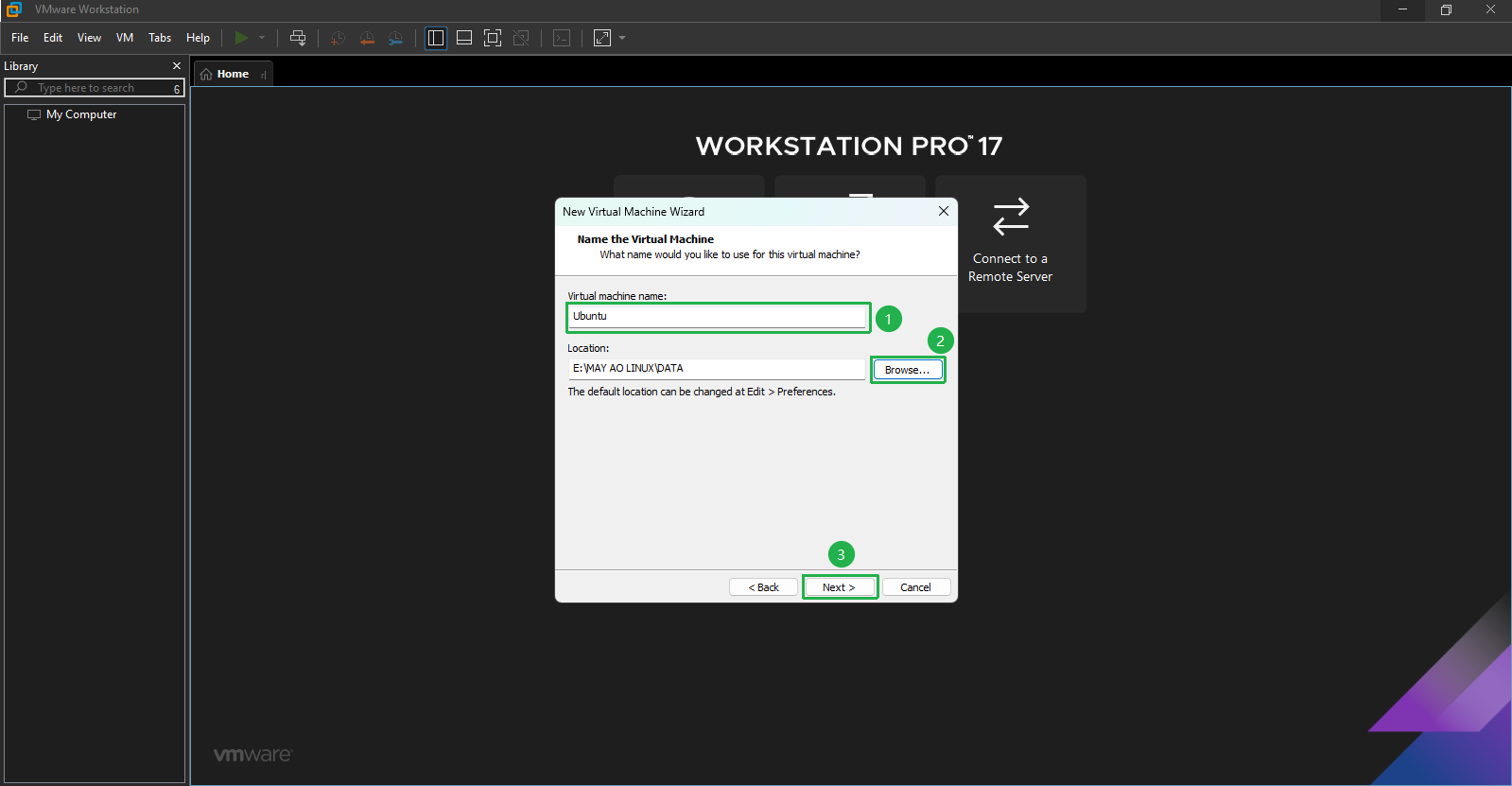Open the View menu
The height and width of the screenshot is (786, 1512).
point(89,38)
